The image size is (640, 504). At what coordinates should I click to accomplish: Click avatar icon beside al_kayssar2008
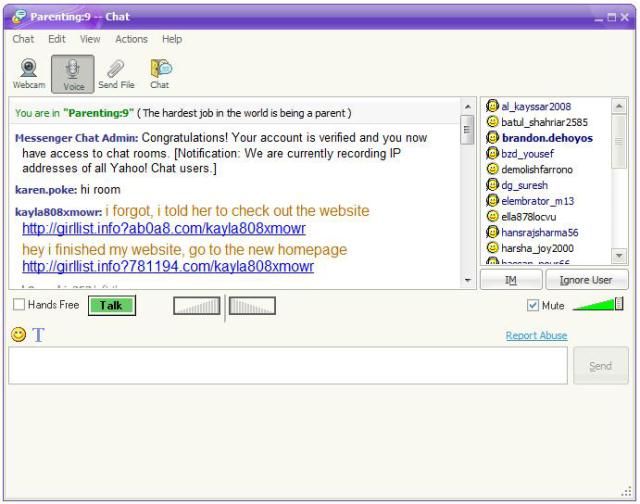tap(492, 106)
